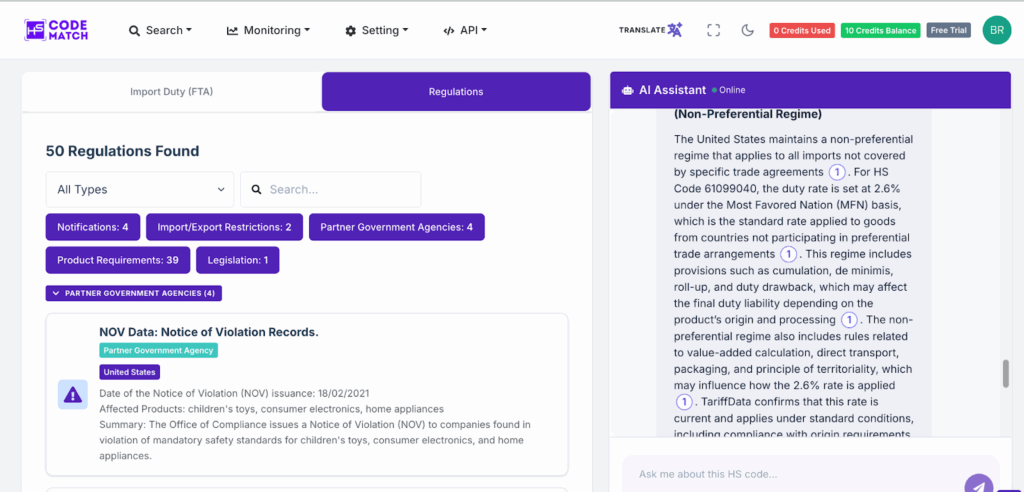
Task: Open the API dropdown menu
Action: (x=465, y=30)
